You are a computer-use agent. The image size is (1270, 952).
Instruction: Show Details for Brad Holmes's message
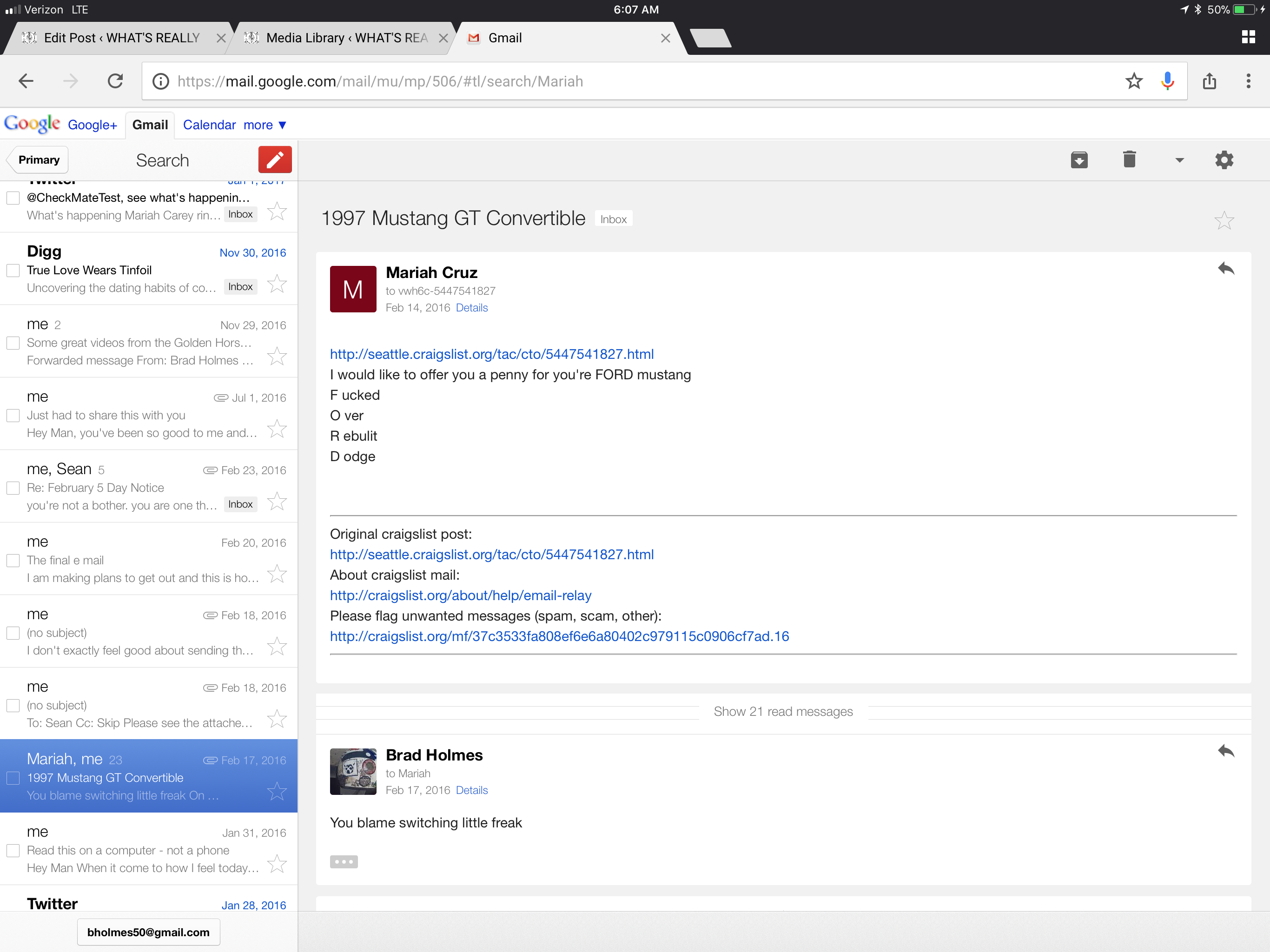click(x=471, y=790)
